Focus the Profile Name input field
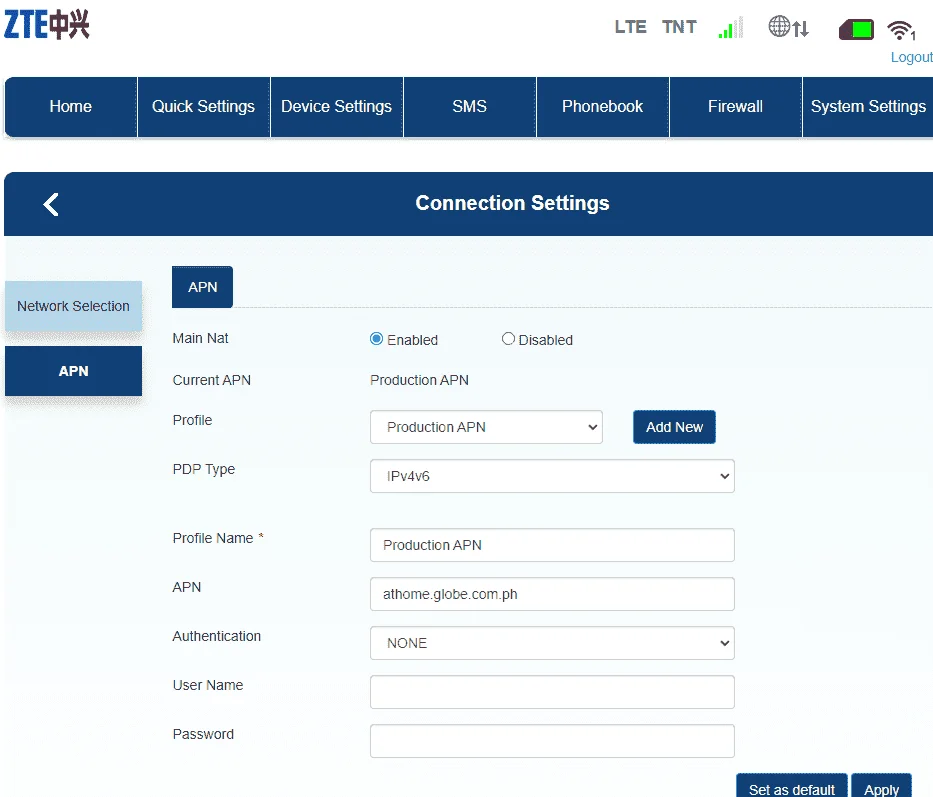 point(552,545)
